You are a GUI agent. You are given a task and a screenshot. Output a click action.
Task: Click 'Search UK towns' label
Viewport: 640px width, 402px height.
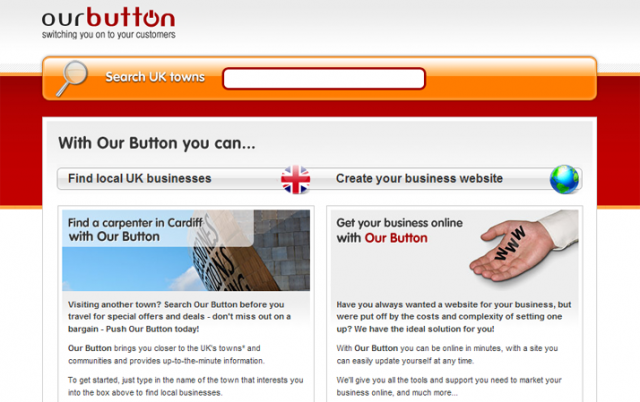[155, 77]
